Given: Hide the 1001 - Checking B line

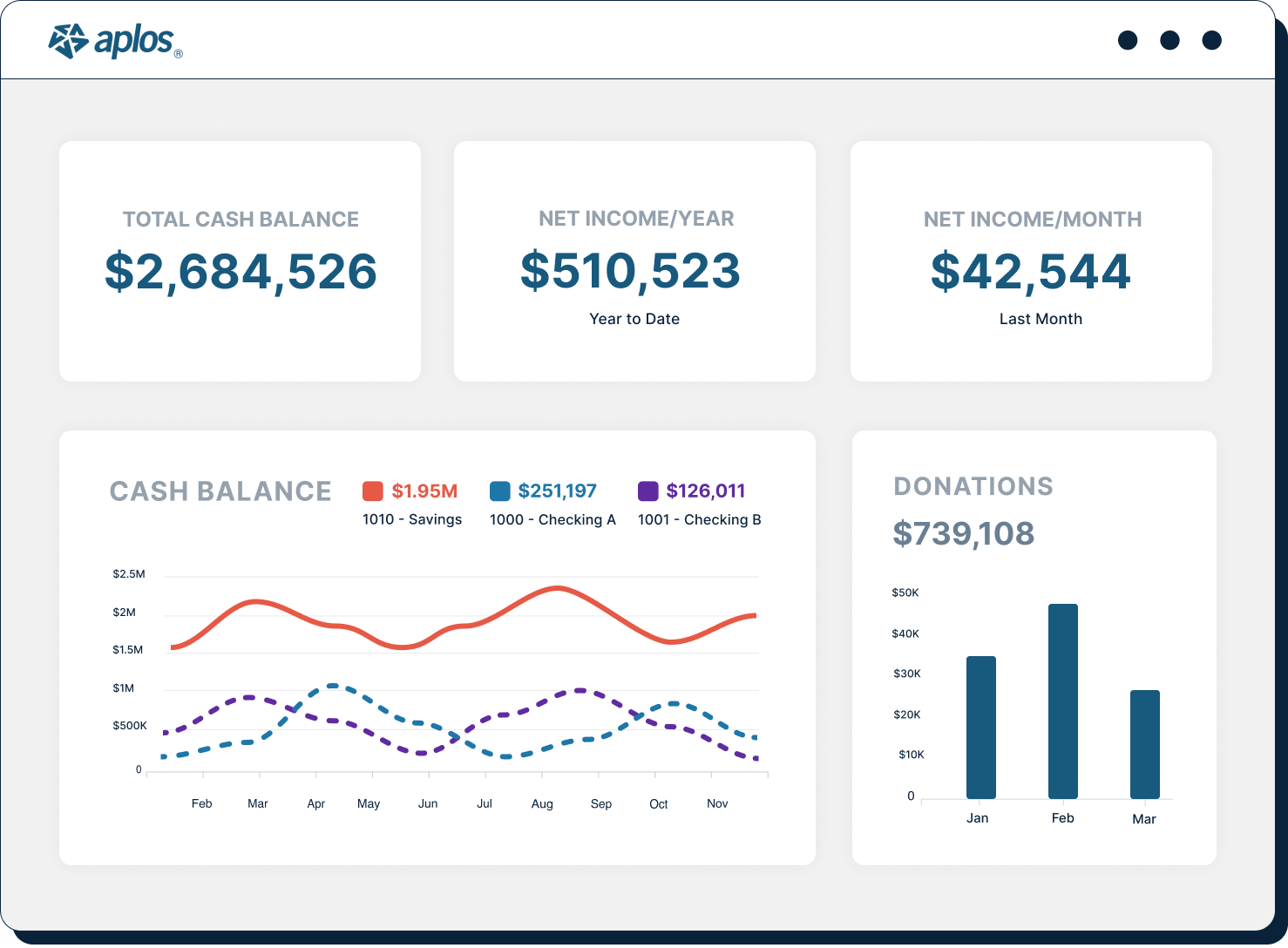Looking at the screenshot, I should [699, 519].
